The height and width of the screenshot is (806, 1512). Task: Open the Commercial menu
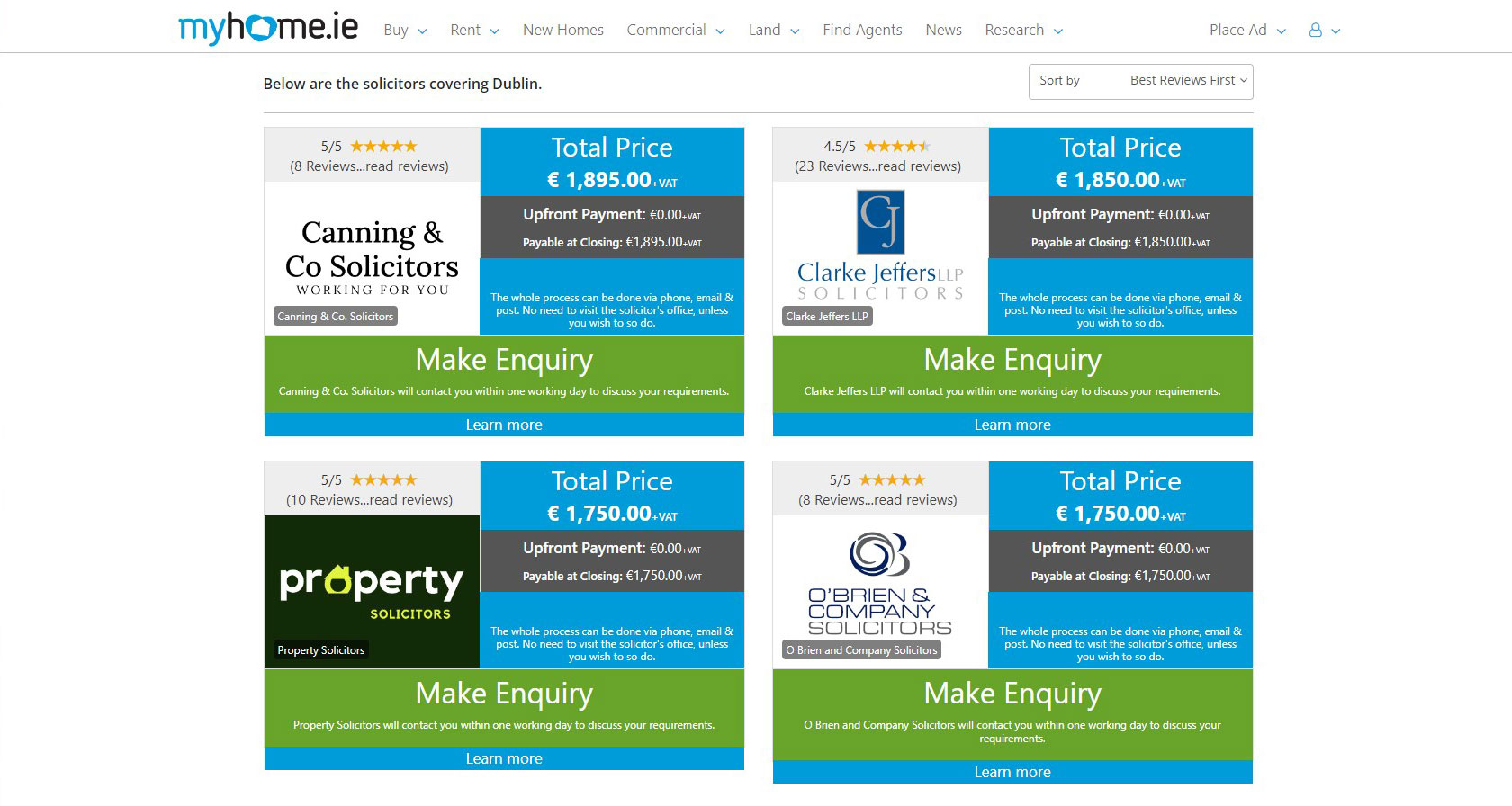[x=666, y=30]
